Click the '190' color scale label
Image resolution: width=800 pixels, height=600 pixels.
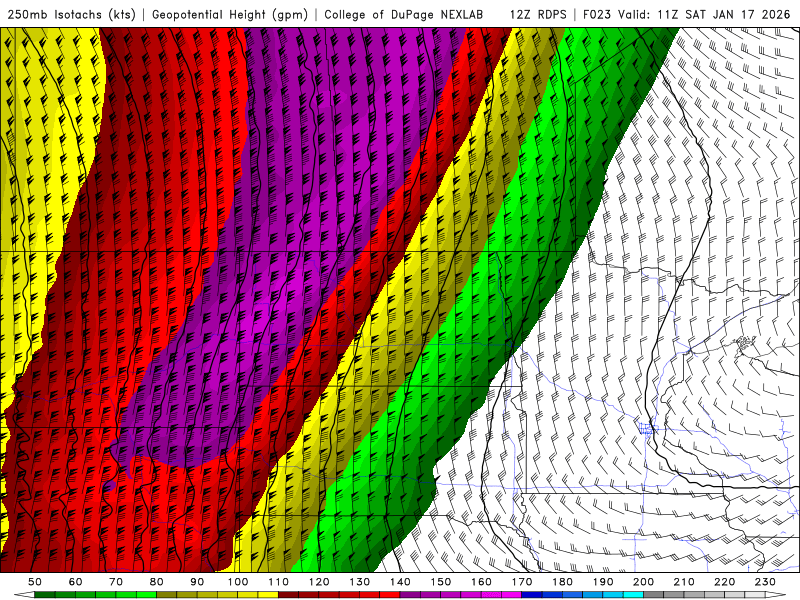click(603, 582)
